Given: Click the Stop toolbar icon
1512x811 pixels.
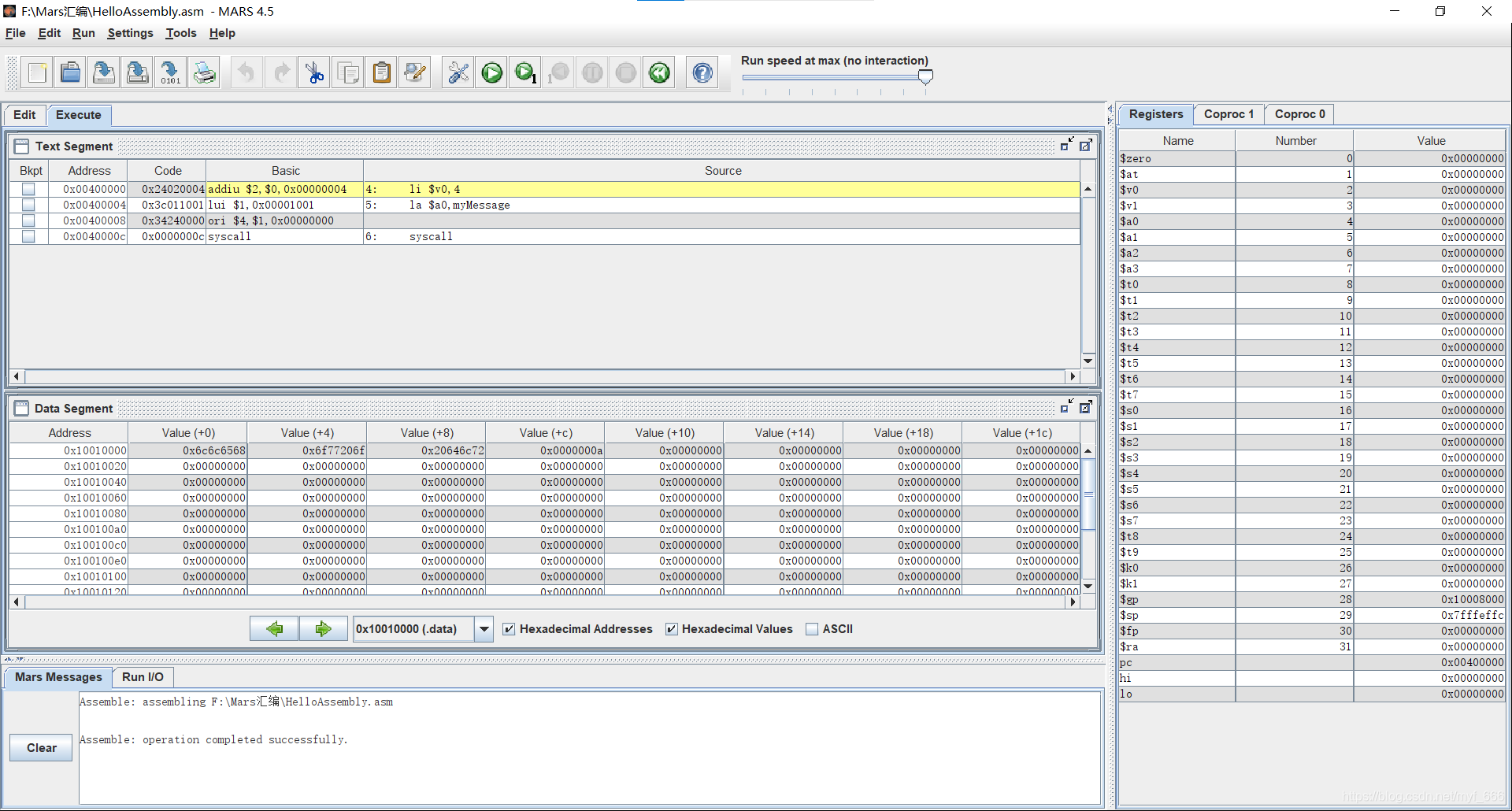Looking at the screenshot, I should point(626,73).
